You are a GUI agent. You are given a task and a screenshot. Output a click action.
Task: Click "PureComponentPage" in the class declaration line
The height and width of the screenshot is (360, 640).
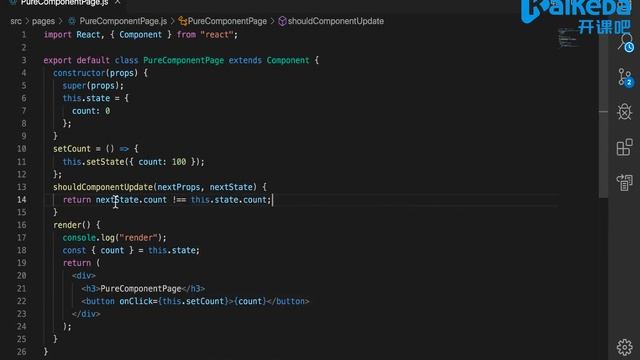[x=183, y=60]
